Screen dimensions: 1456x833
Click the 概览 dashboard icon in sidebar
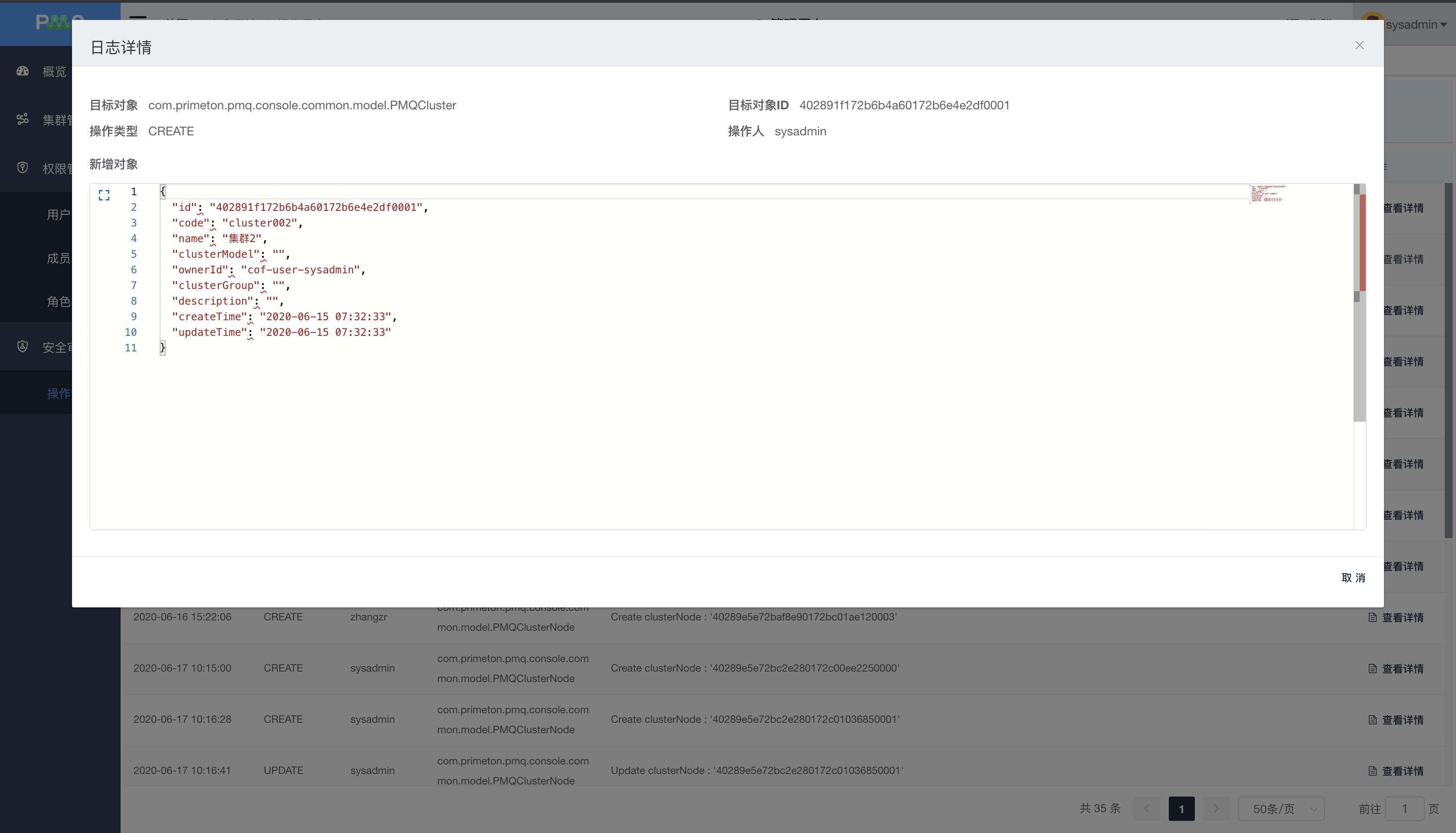(x=22, y=72)
